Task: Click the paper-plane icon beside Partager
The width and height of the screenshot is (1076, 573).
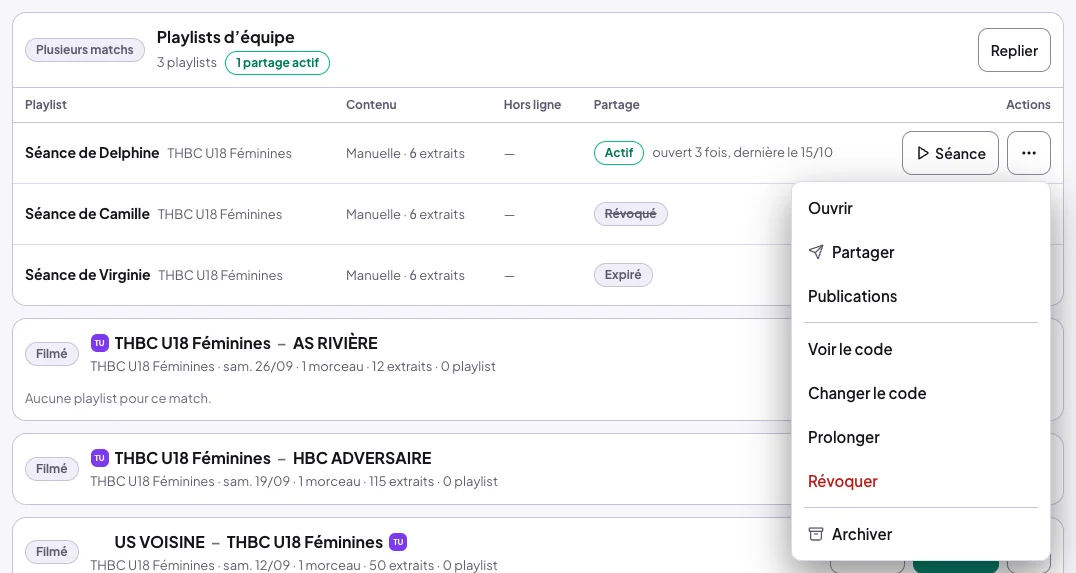Action: pos(816,252)
